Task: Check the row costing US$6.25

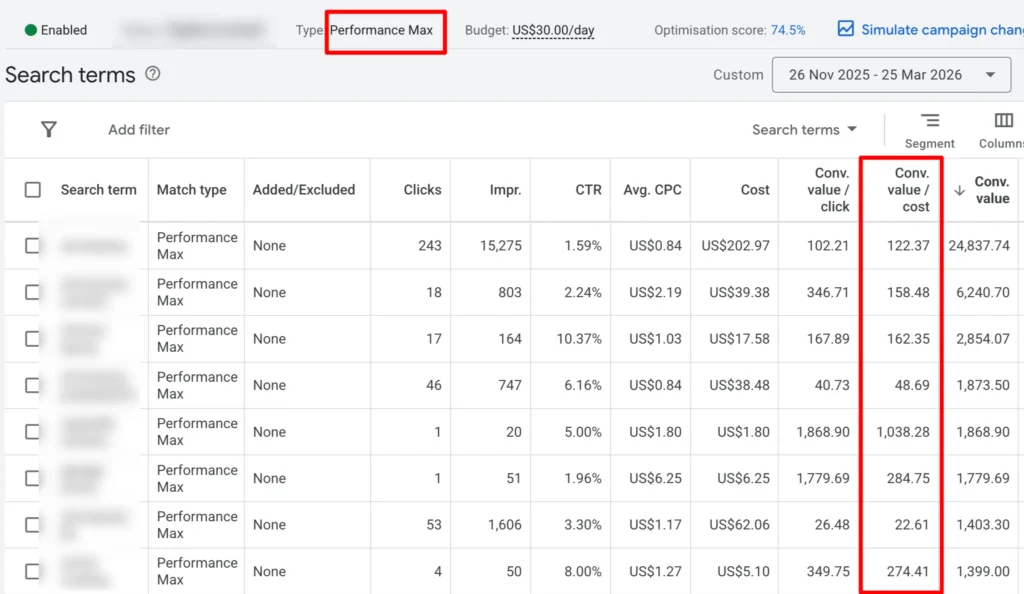Action: pos(33,478)
